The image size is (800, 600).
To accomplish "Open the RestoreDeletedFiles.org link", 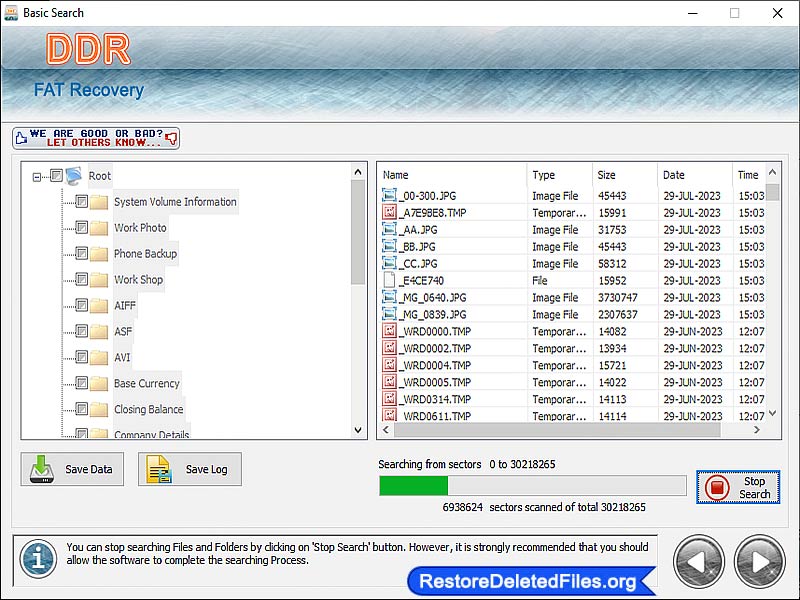I will 531,578.
